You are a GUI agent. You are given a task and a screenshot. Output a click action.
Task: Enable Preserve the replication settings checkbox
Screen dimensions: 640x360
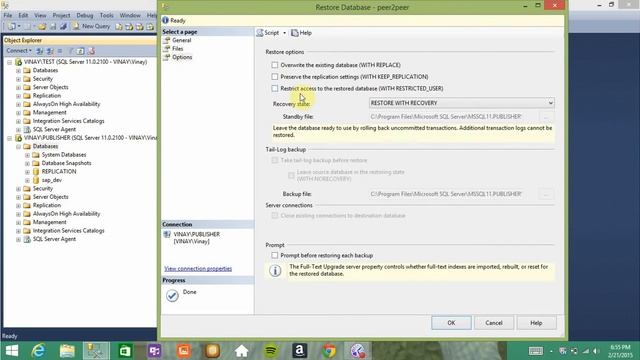(x=275, y=77)
